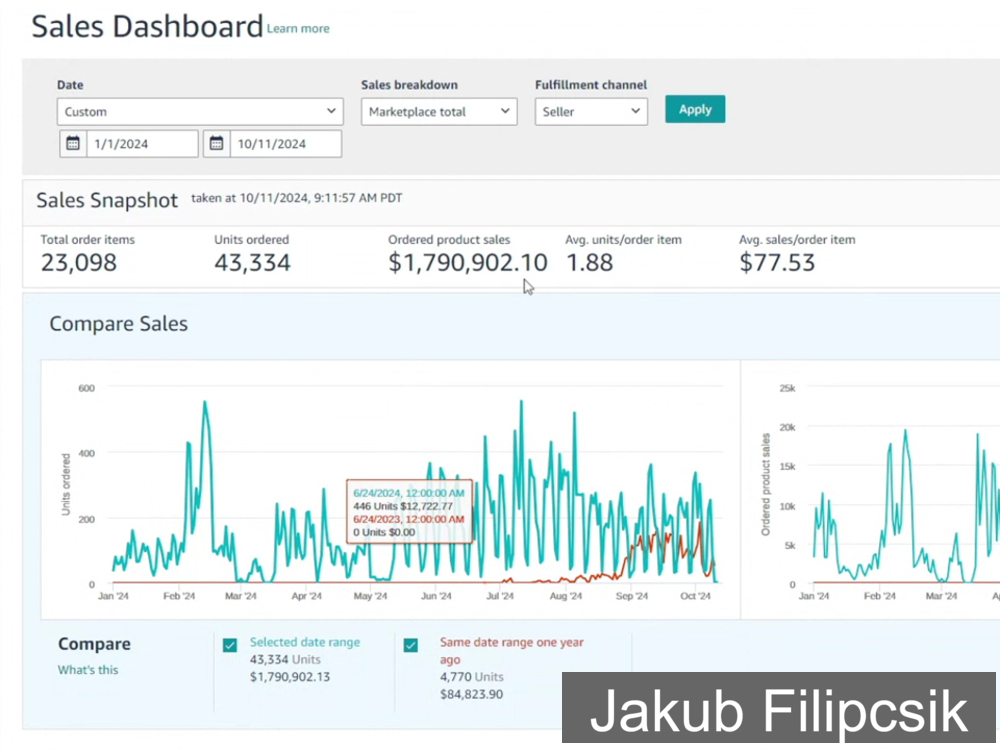The height and width of the screenshot is (750, 1000).
Task: Click the Sales Snapshot heading
Action: [107, 200]
